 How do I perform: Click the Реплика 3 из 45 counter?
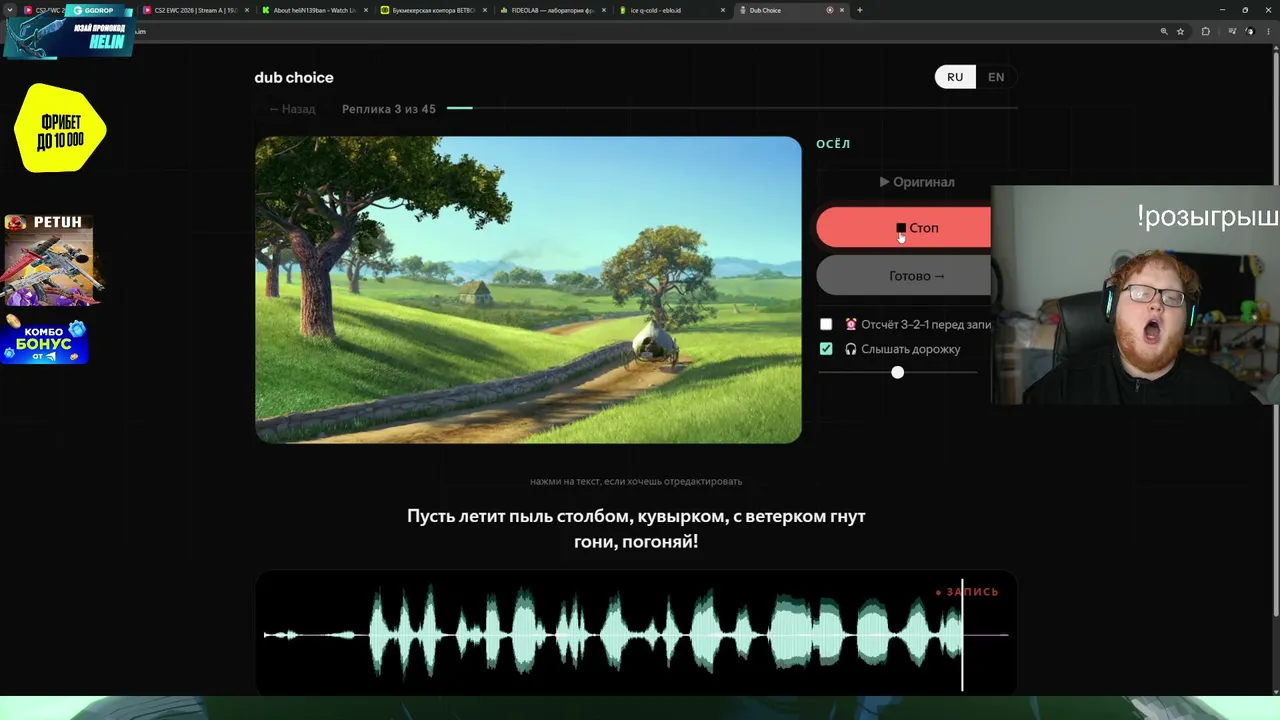(x=389, y=109)
